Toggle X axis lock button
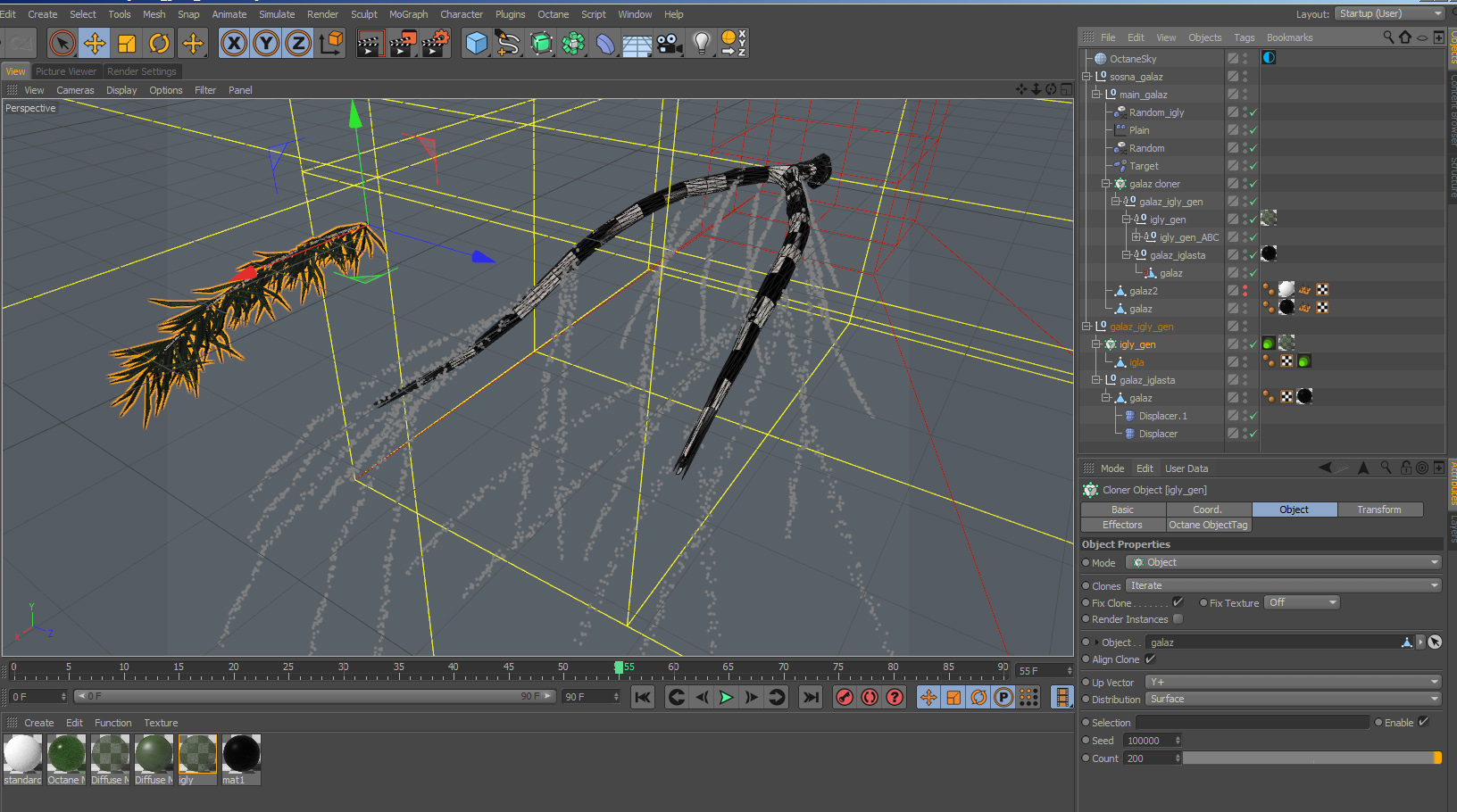1457x812 pixels. pos(234,43)
